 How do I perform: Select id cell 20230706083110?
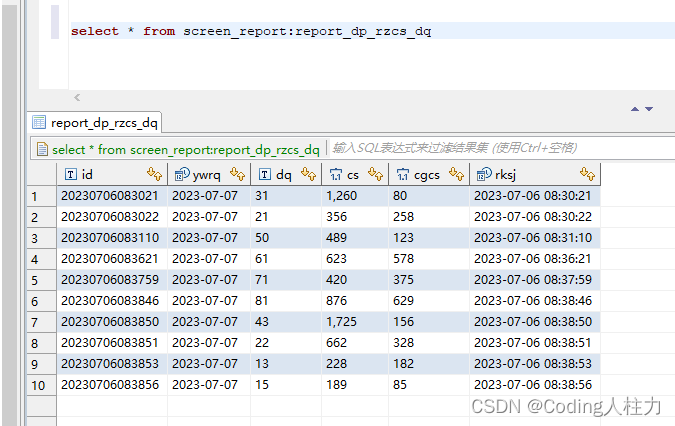[112, 238]
